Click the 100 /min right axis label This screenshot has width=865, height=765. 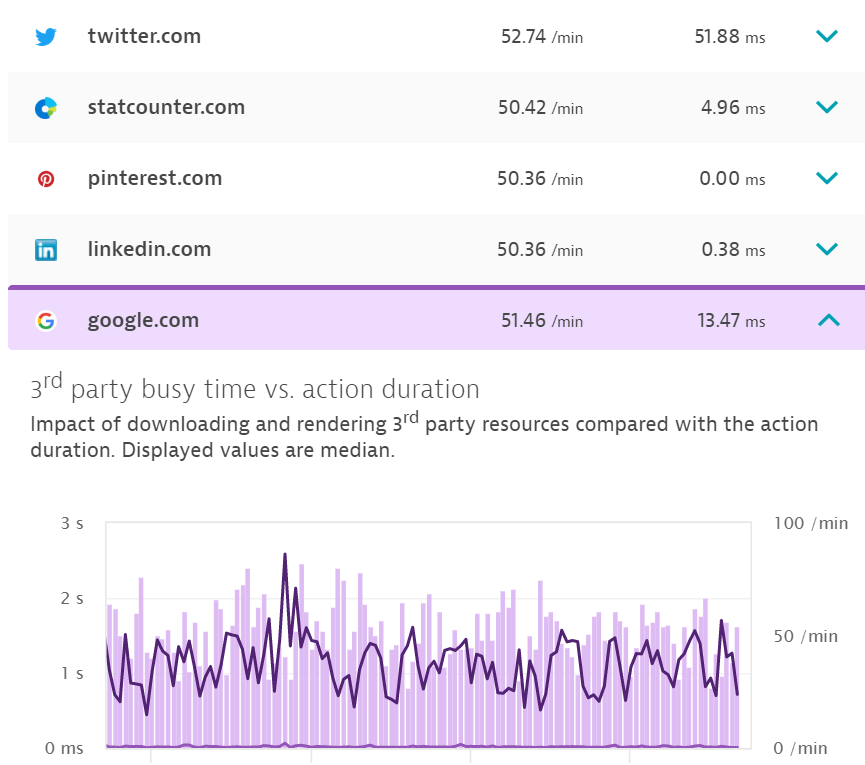coord(810,524)
